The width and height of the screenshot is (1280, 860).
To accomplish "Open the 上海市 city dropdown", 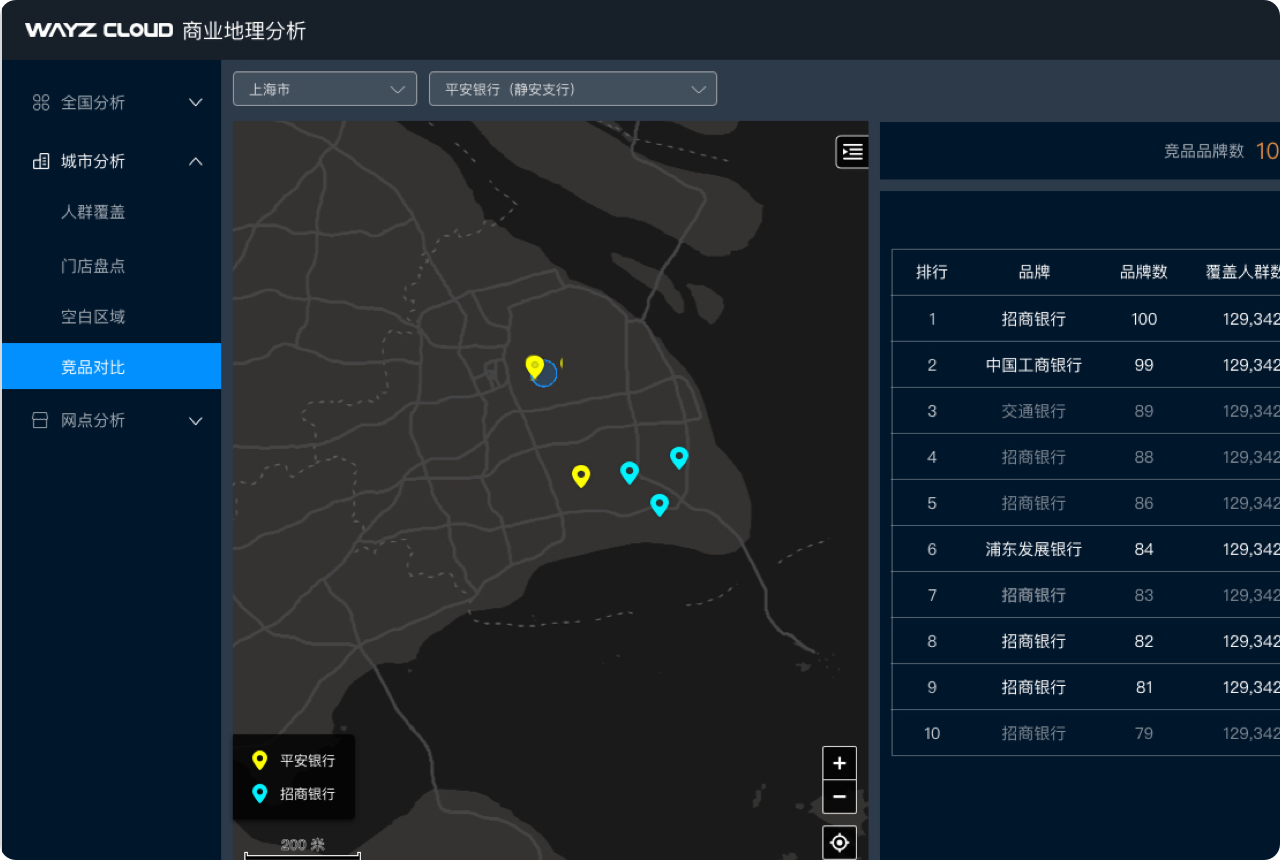I will 325,89.
